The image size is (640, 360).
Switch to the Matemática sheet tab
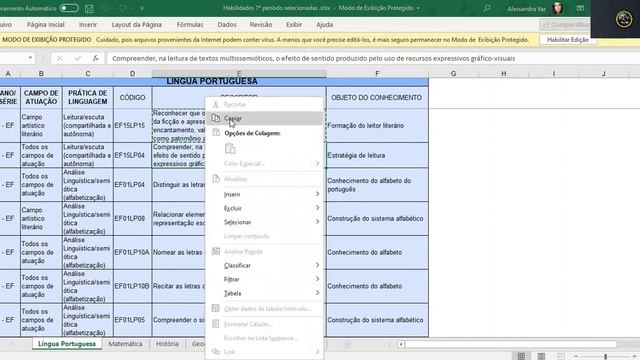pyautogui.click(x=125, y=344)
